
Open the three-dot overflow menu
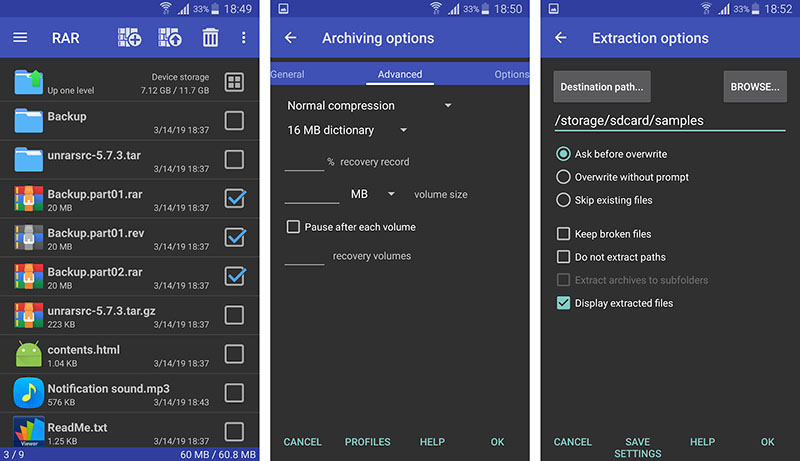pos(243,38)
